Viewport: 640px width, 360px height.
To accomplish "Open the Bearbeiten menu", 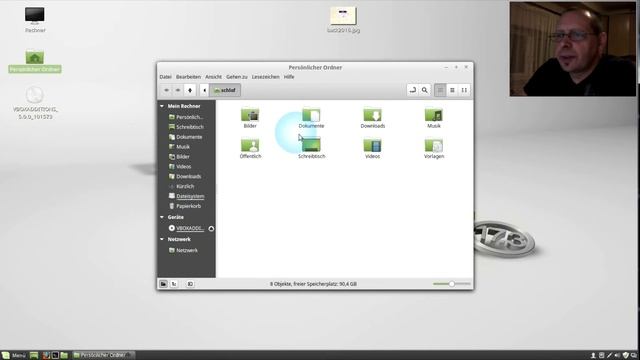I will [x=188, y=77].
